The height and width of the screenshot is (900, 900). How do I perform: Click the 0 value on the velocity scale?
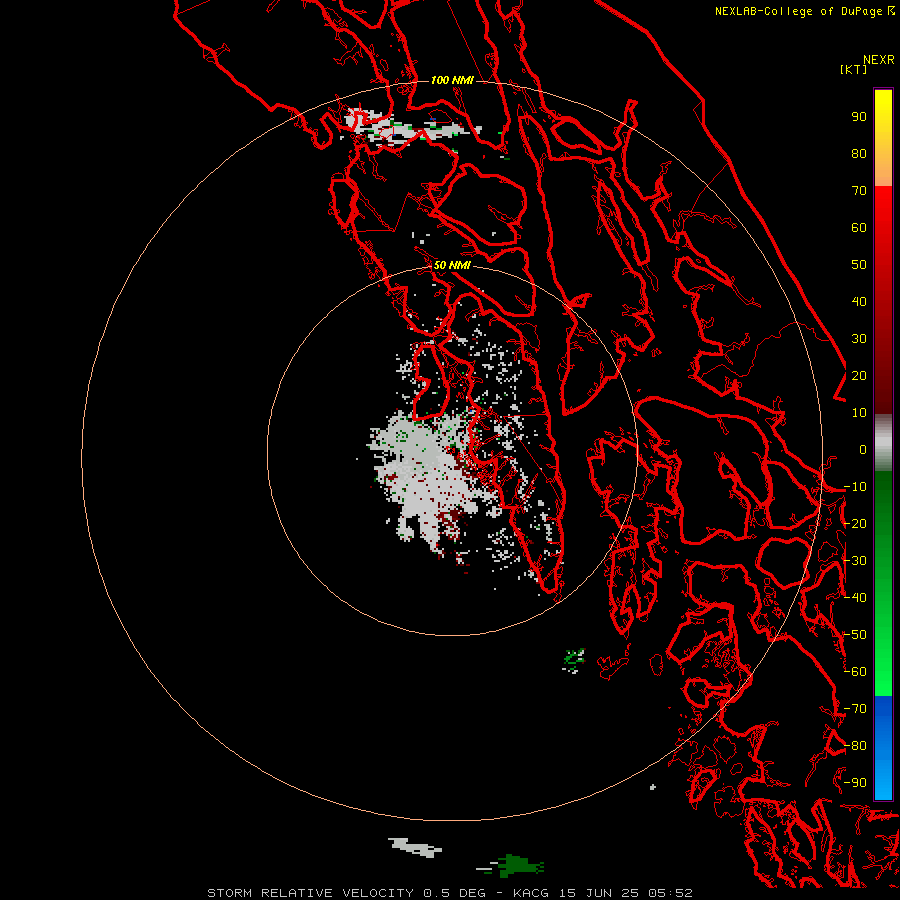pos(863,450)
